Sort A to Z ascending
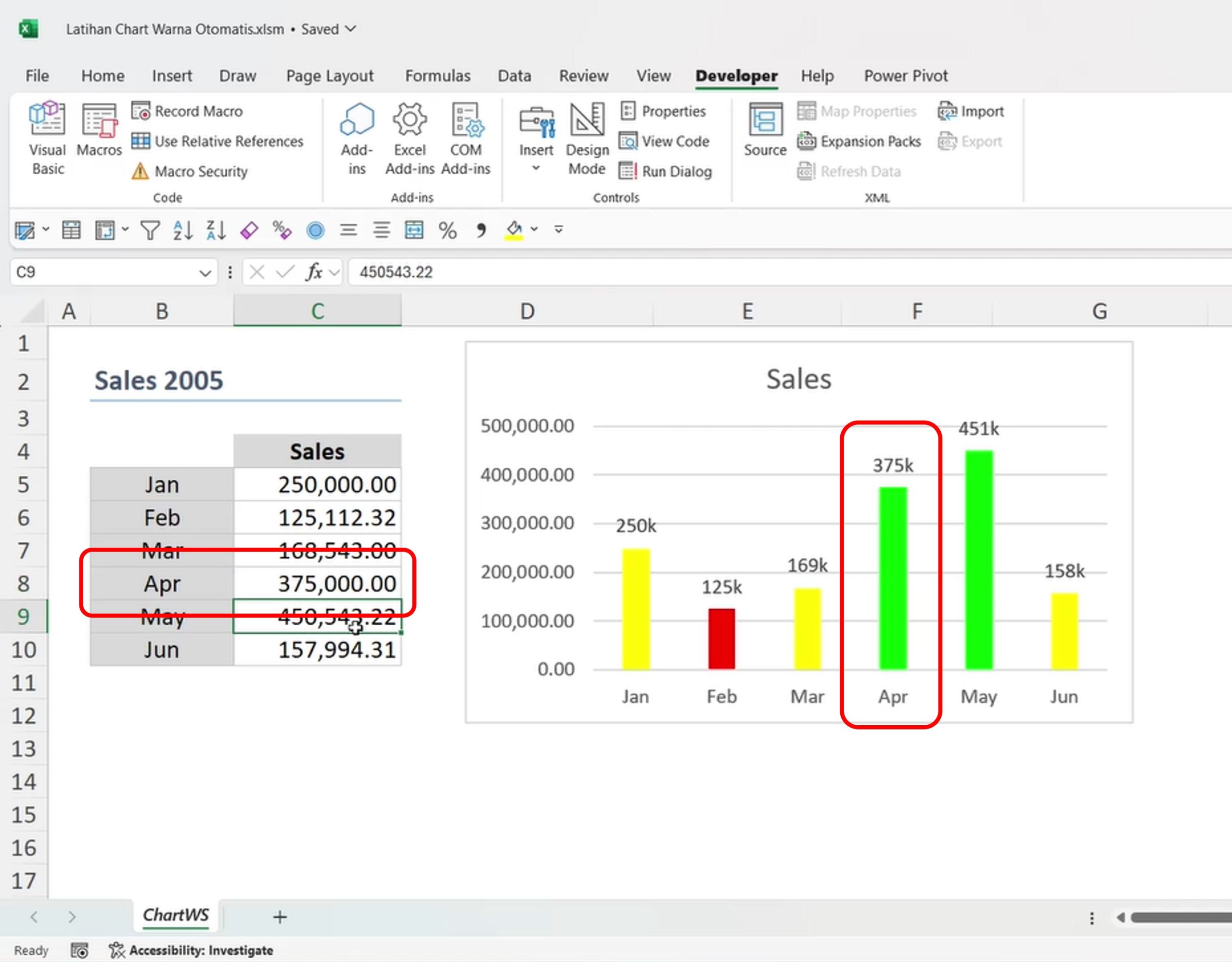This screenshot has width=1232, height=962. click(183, 230)
